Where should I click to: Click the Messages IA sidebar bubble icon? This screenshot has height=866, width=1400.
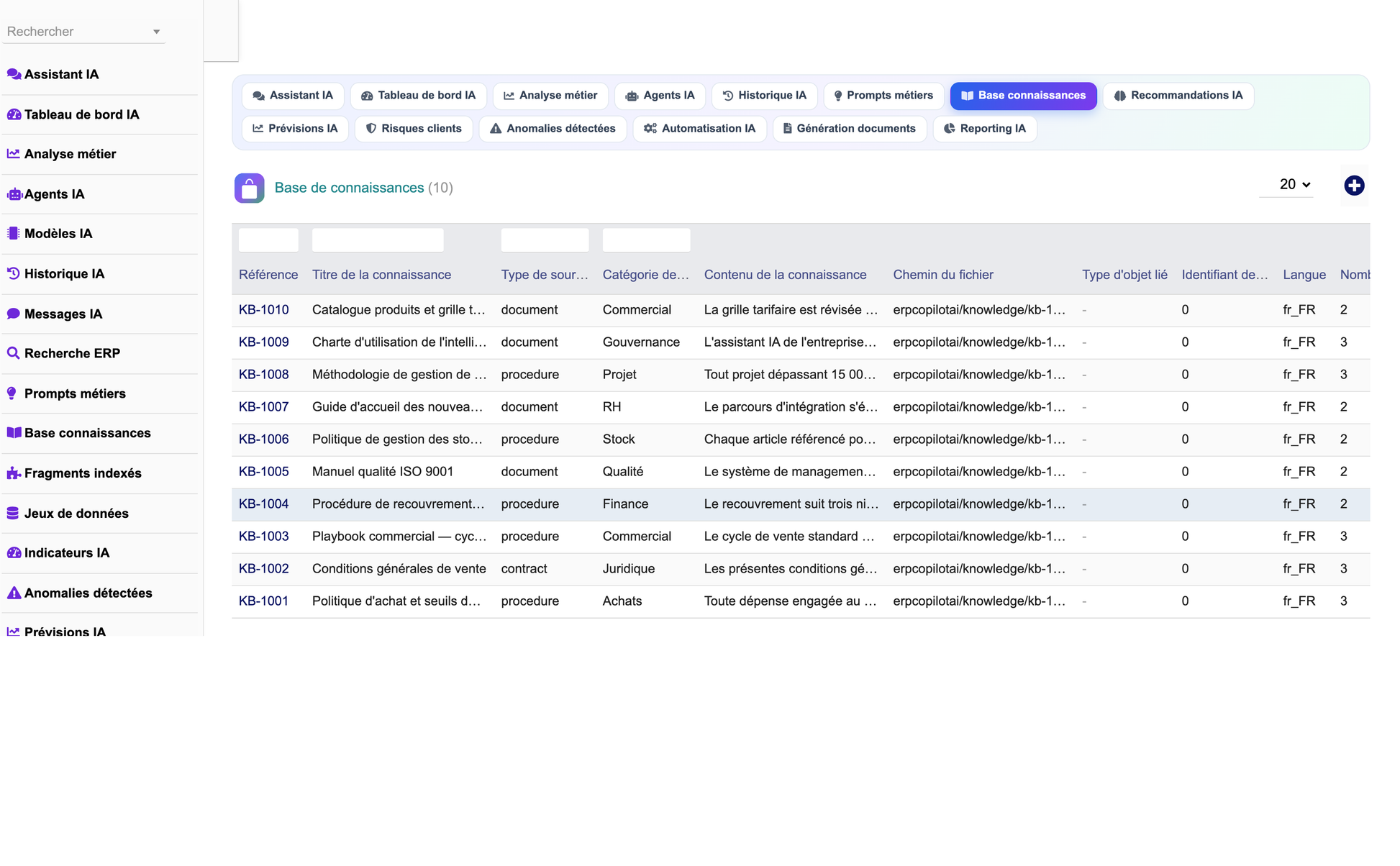[x=14, y=314]
